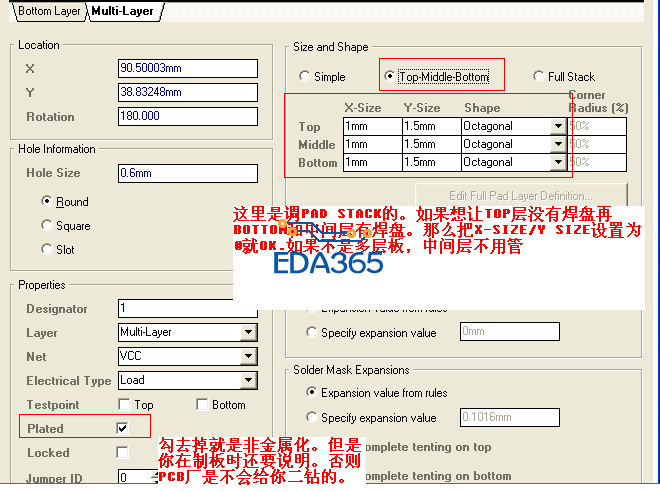Choose the Simple size and shape mode
Image resolution: width=660 pixels, height=492 pixels.
pyautogui.click(x=304, y=77)
